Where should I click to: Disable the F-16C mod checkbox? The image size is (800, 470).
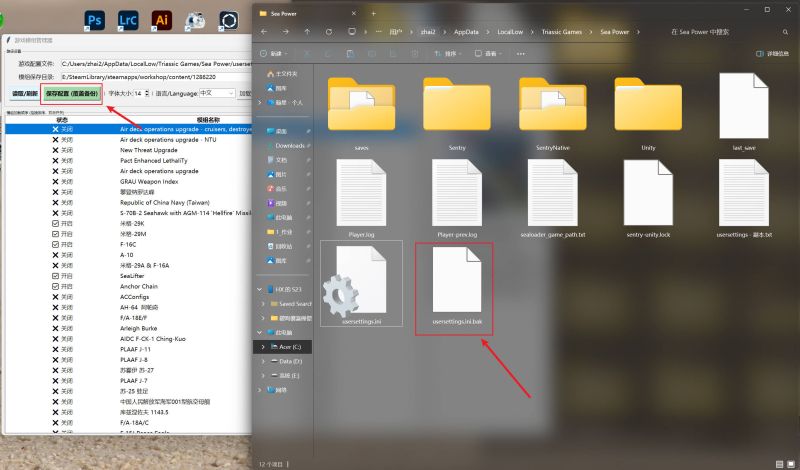coord(55,244)
